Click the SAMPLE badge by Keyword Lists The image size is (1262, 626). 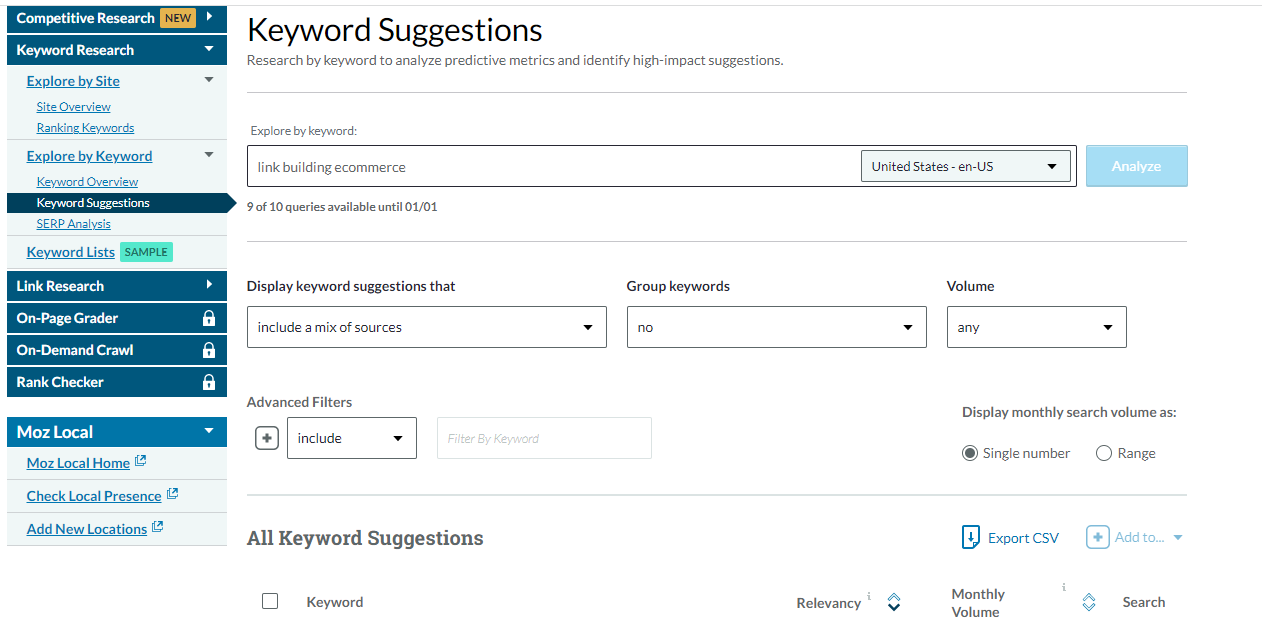(x=146, y=252)
